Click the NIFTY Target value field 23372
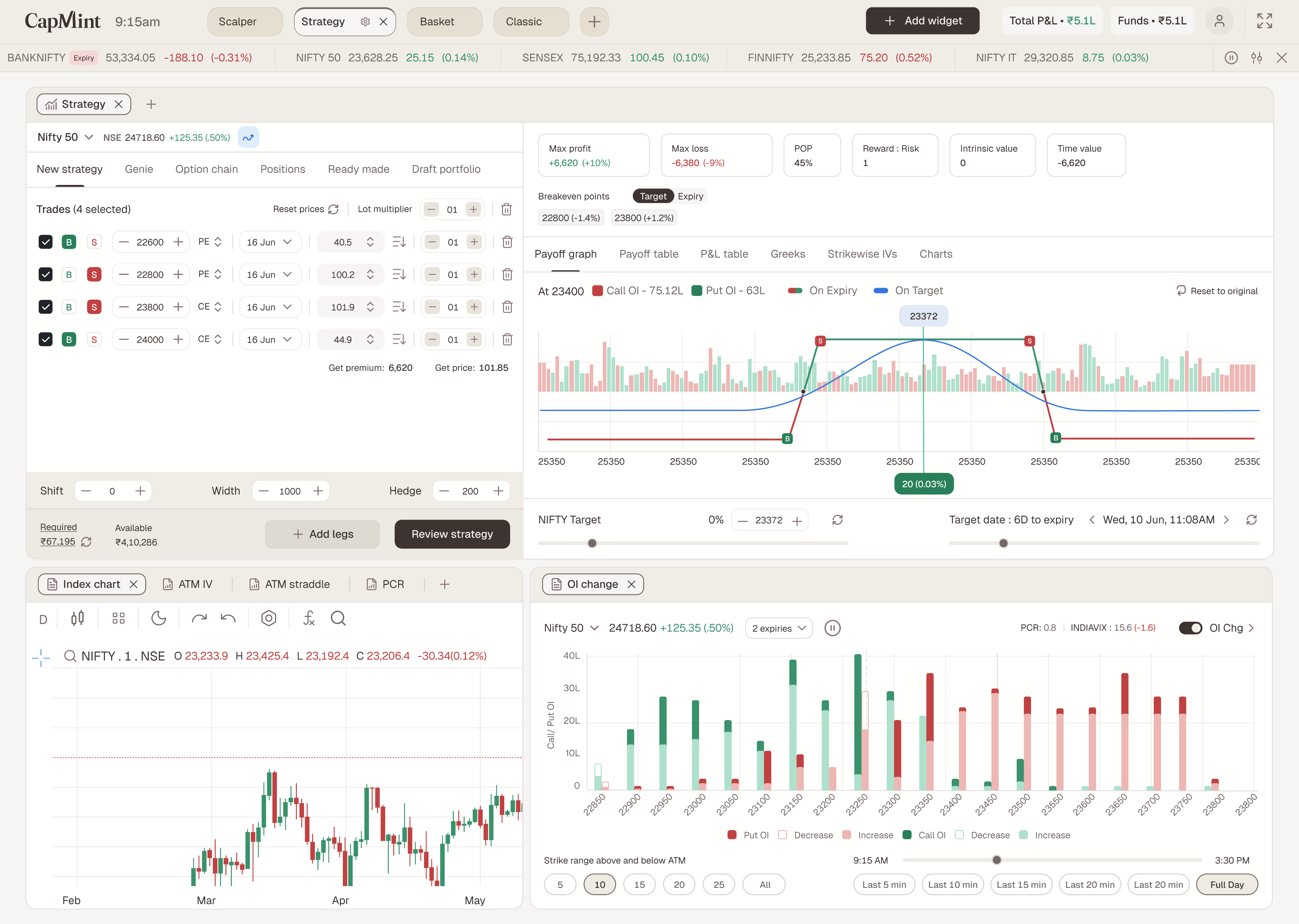The height and width of the screenshot is (924, 1299). coord(769,520)
